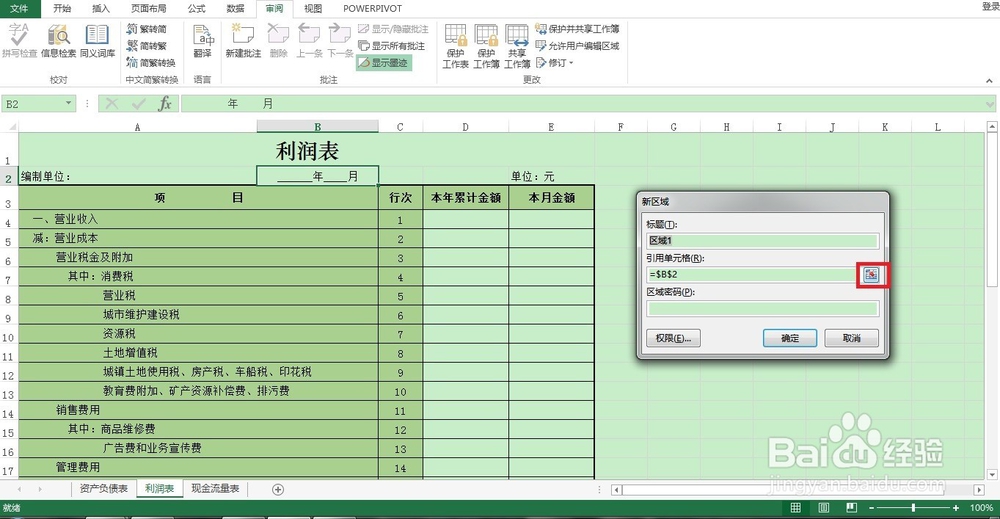1000x519 pixels.
Task: Click 保护并共享工作簿
Action: [577, 29]
